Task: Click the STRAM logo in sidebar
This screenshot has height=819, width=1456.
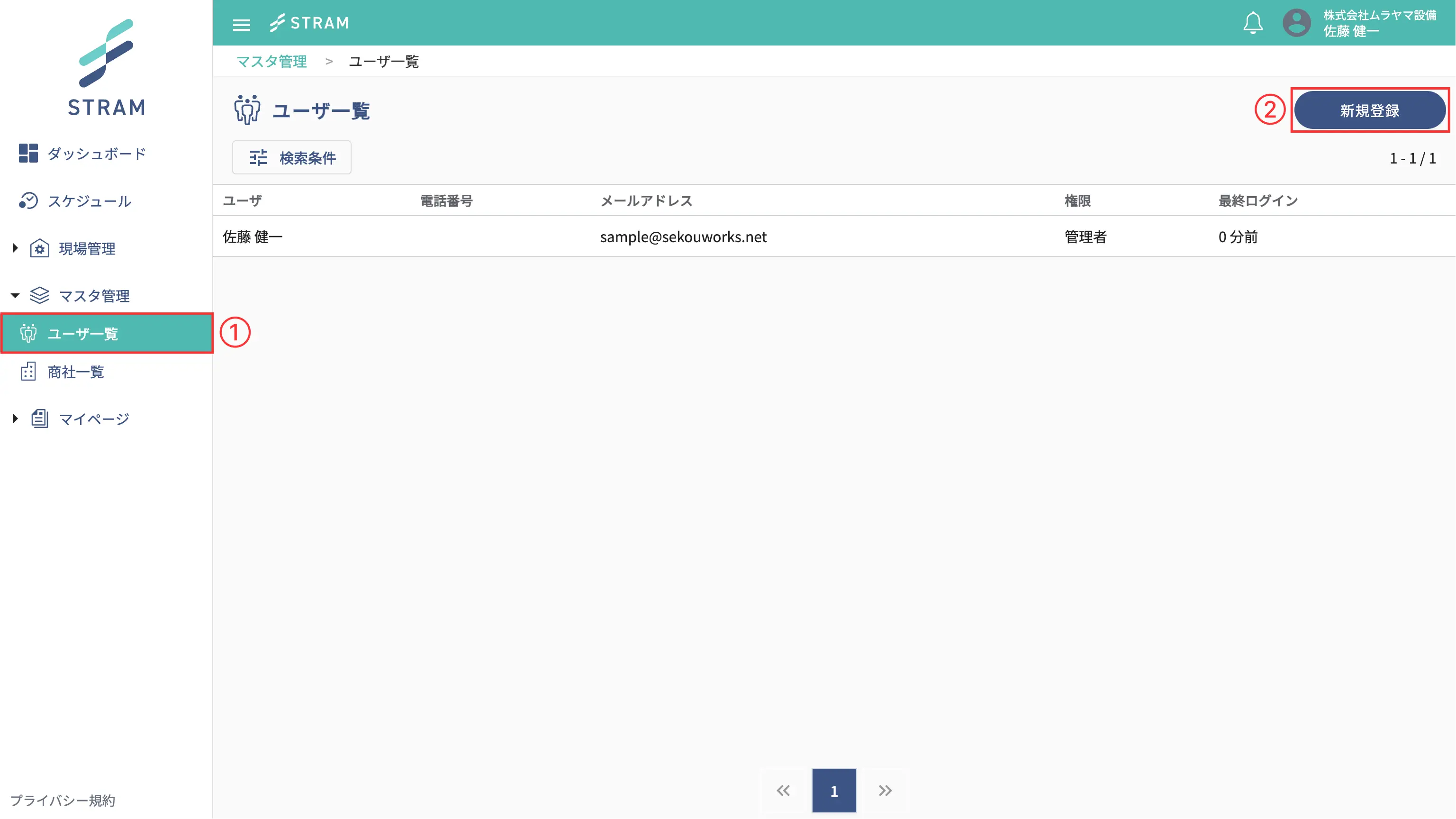Action: 106,67
